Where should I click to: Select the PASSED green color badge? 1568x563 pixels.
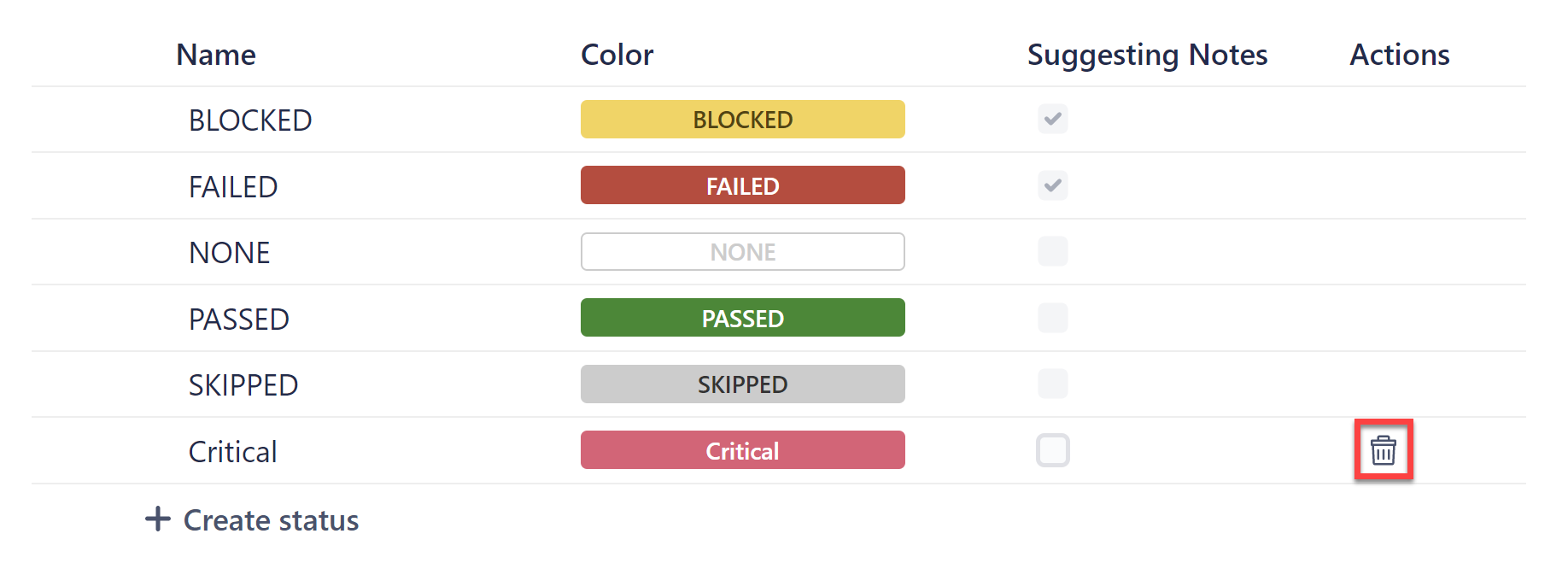pyautogui.click(x=742, y=317)
